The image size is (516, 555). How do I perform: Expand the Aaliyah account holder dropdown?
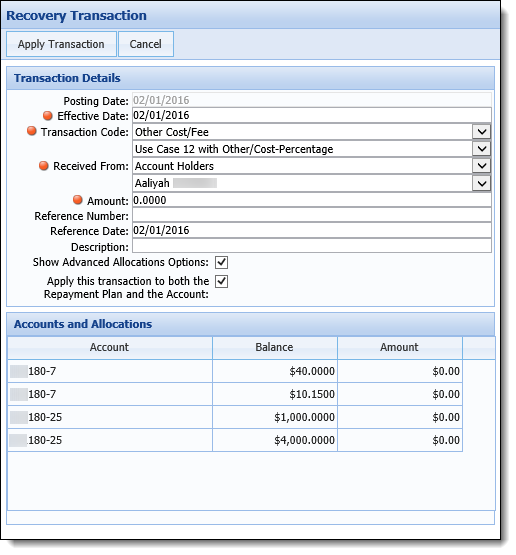pos(482,183)
